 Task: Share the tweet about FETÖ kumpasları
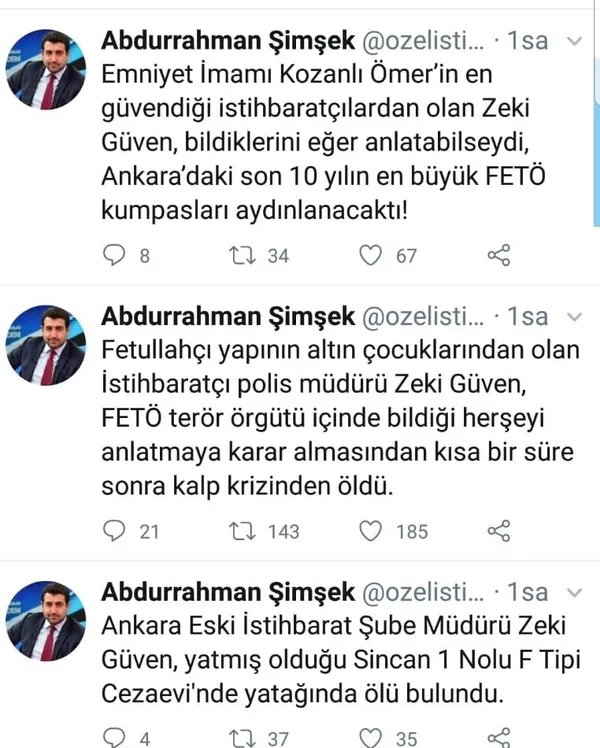point(498,256)
